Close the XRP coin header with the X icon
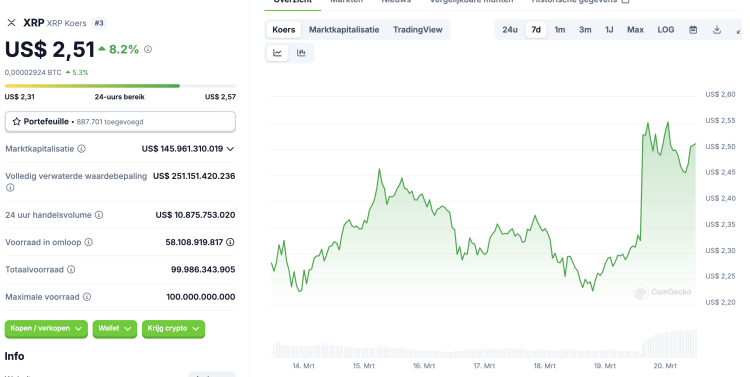Viewport: 750px width, 377px height. 11,22
